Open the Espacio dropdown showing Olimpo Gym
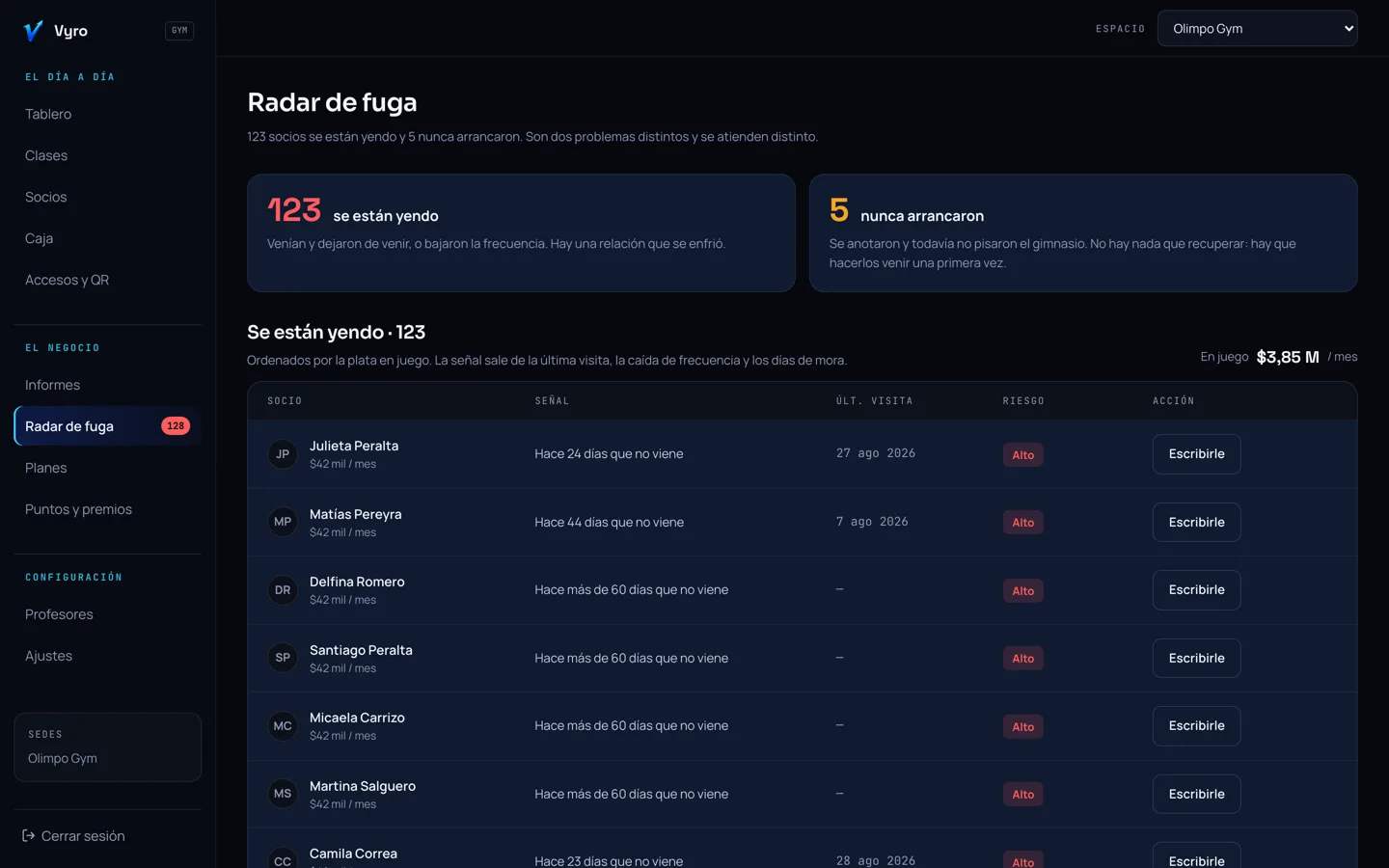This screenshot has height=868, width=1389. [1257, 29]
